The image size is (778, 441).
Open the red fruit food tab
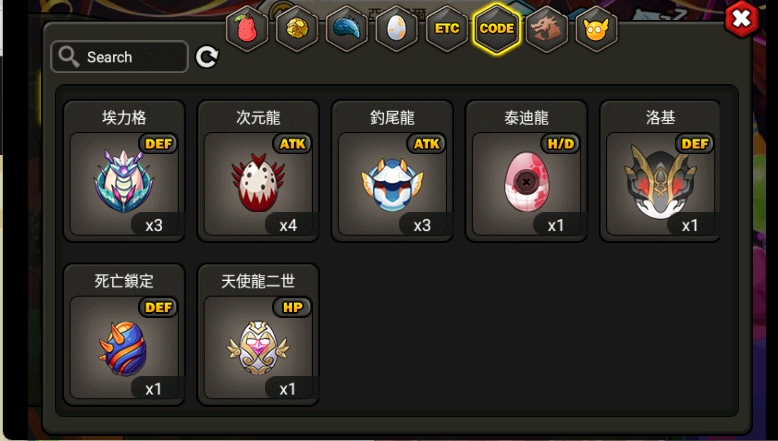pos(247,29)
